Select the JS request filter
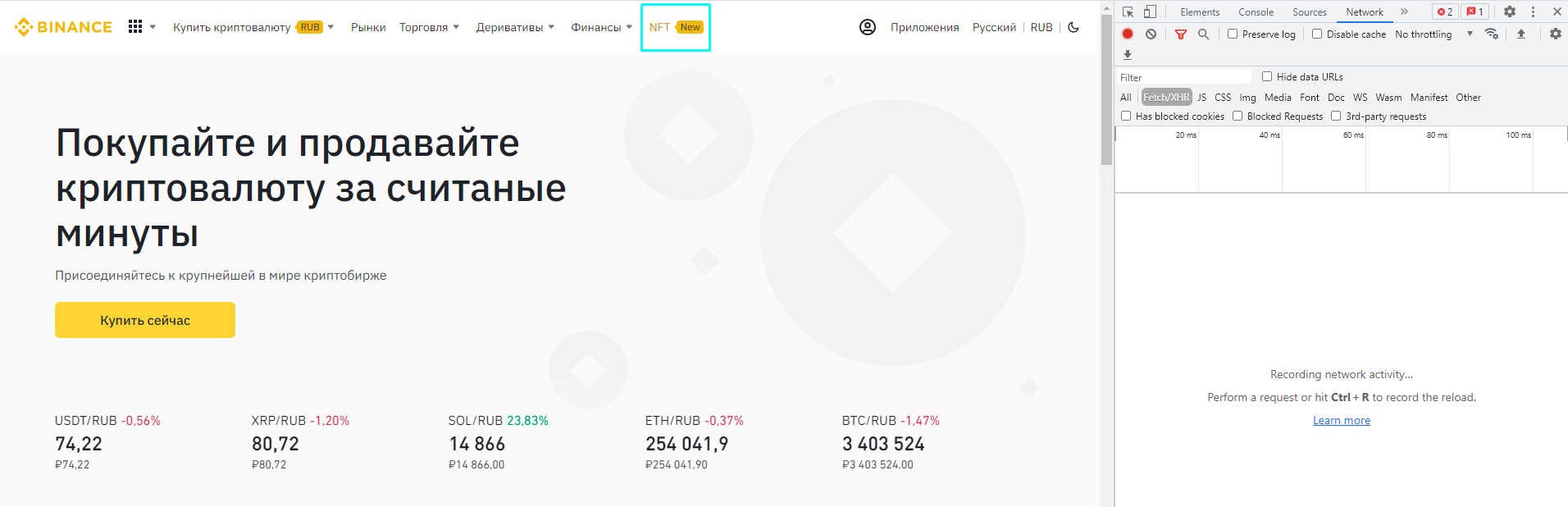The height and width of the screenshot is (507, 1568). (1201, 97)
